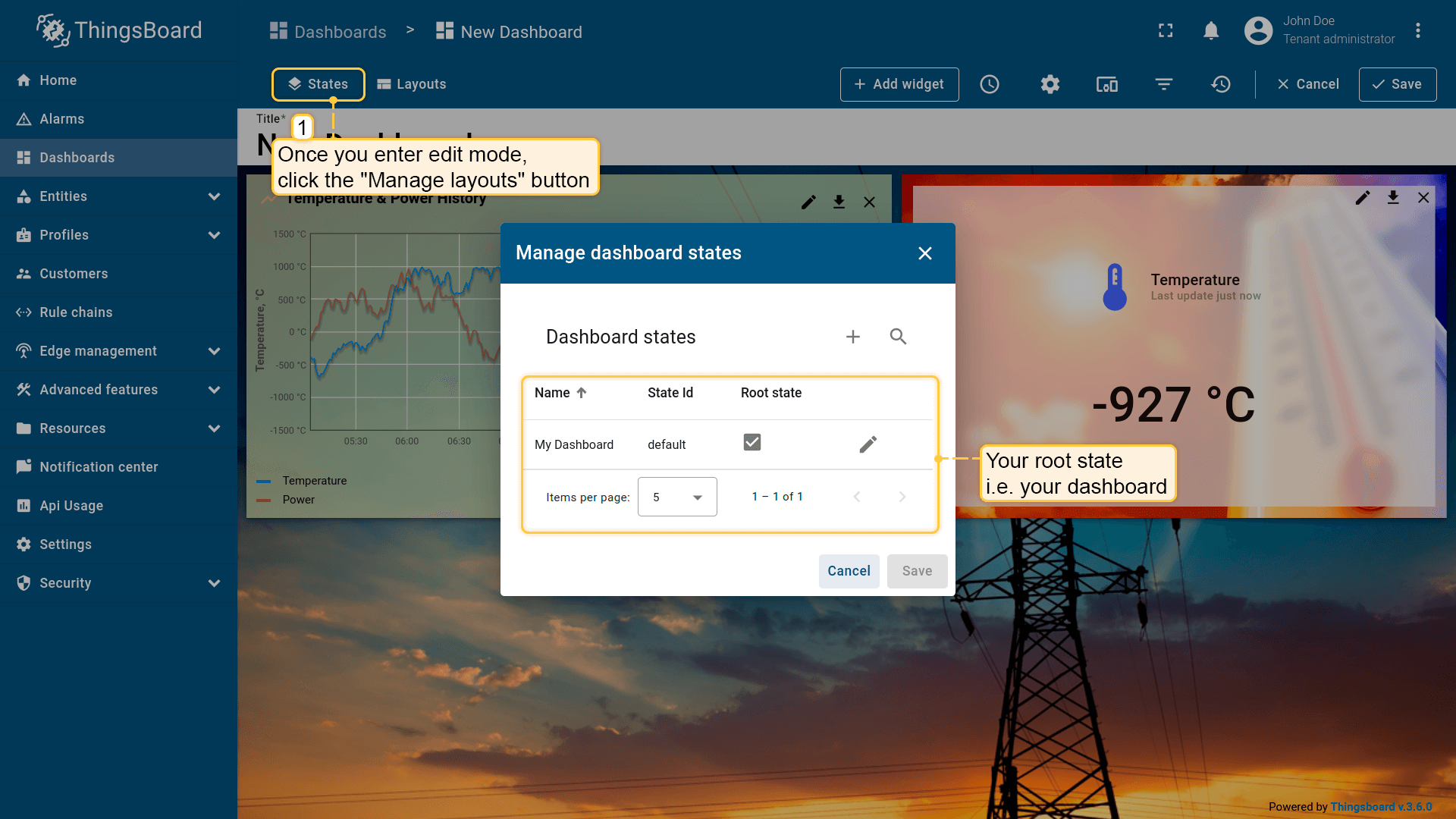The image size is (1456, 819).
Task: Open Alarms in sidebar
Action: pyautogui.click(x=118, y=119)
